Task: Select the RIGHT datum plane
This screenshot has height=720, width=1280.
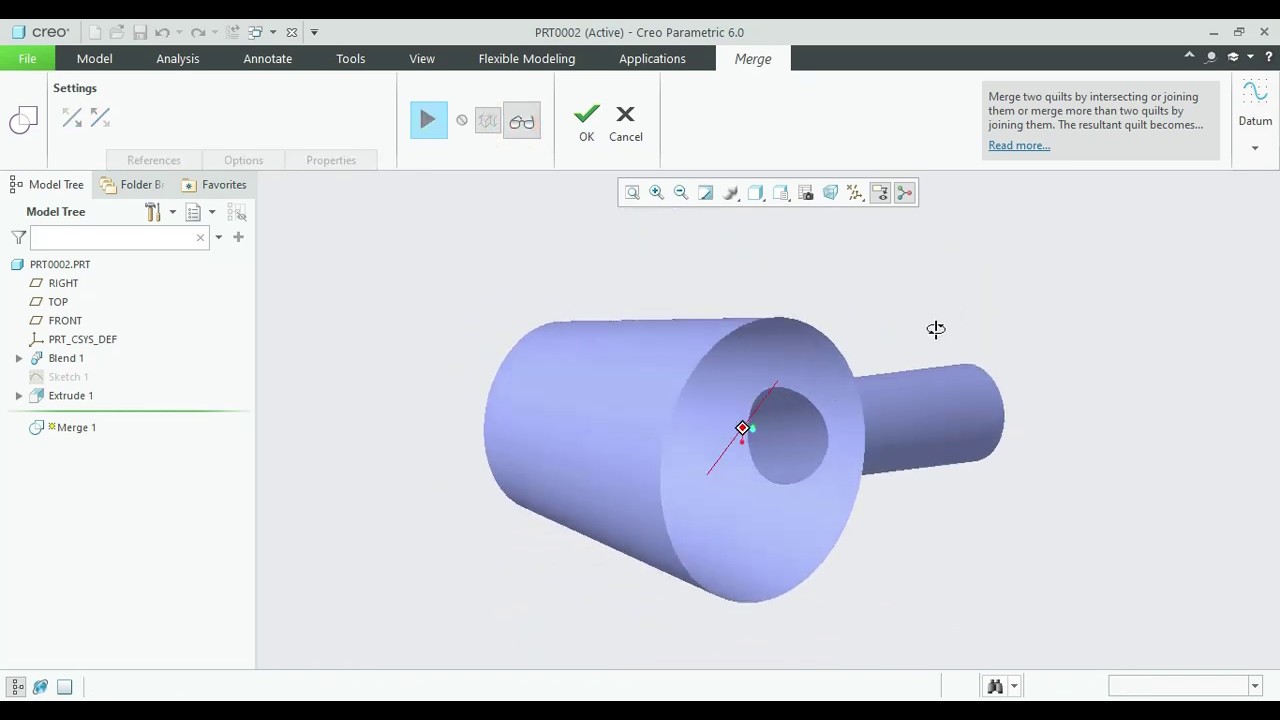Action: (x=63, y=283)
